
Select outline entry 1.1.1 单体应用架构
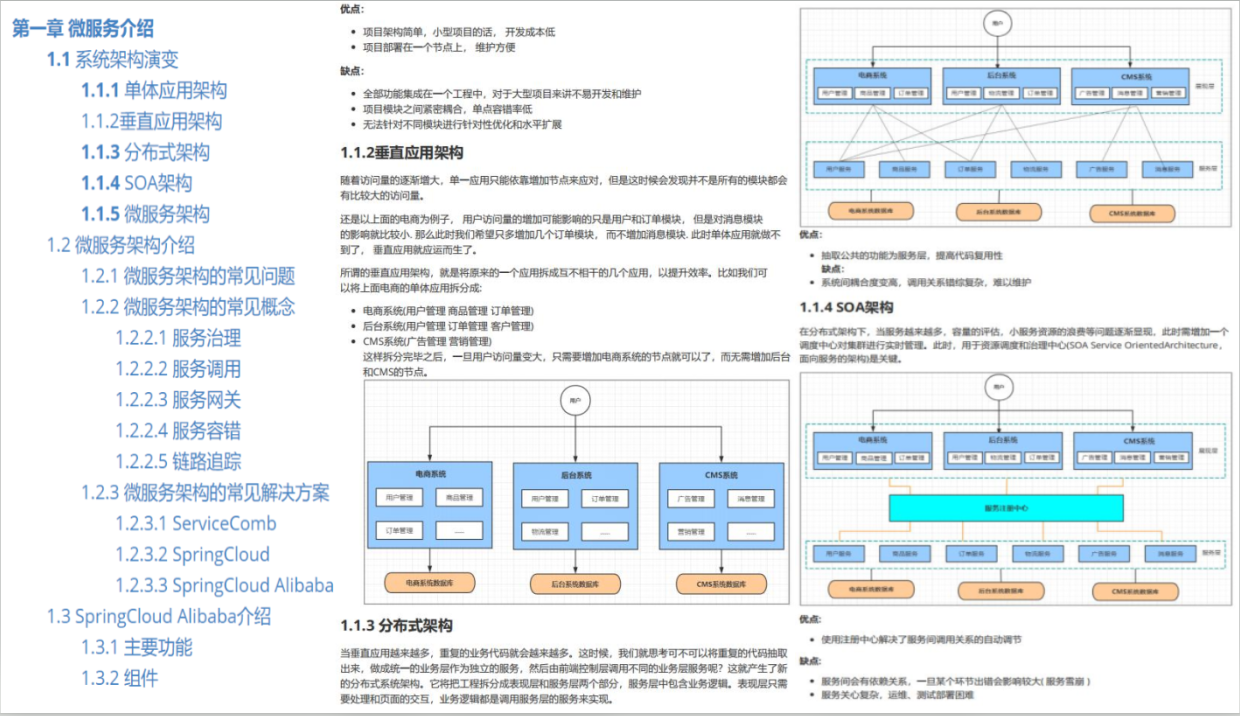click(154, 90)
